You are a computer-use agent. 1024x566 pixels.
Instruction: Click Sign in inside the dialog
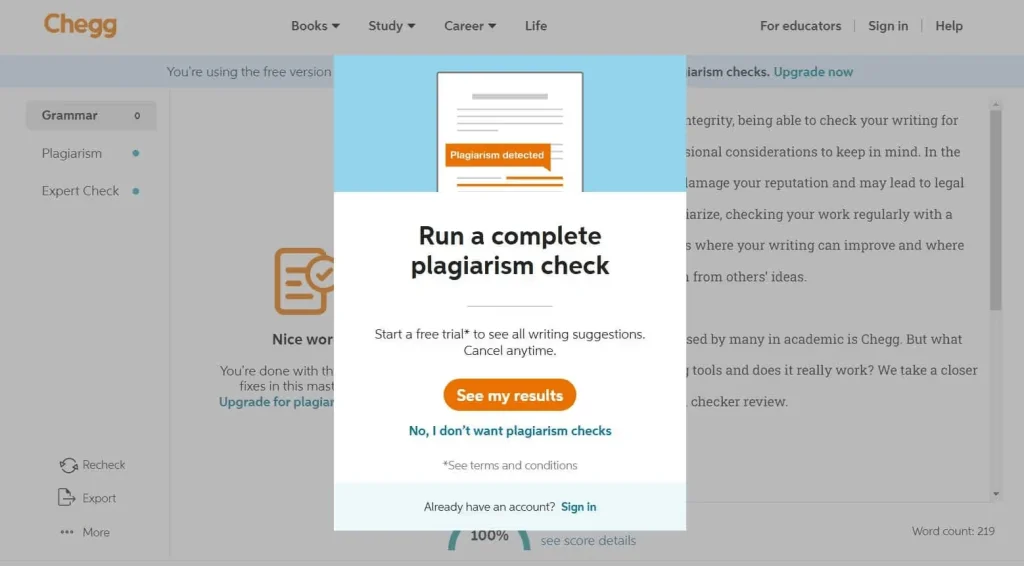(x=579, y=507)
